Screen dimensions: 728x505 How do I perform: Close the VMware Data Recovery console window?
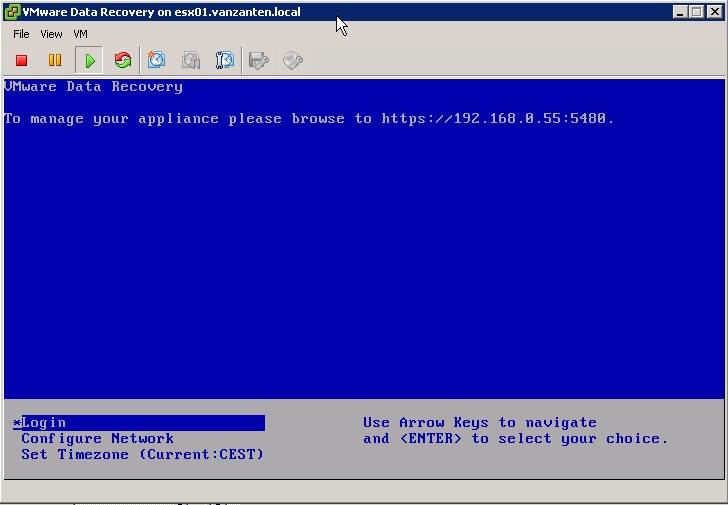pos(713,12)
